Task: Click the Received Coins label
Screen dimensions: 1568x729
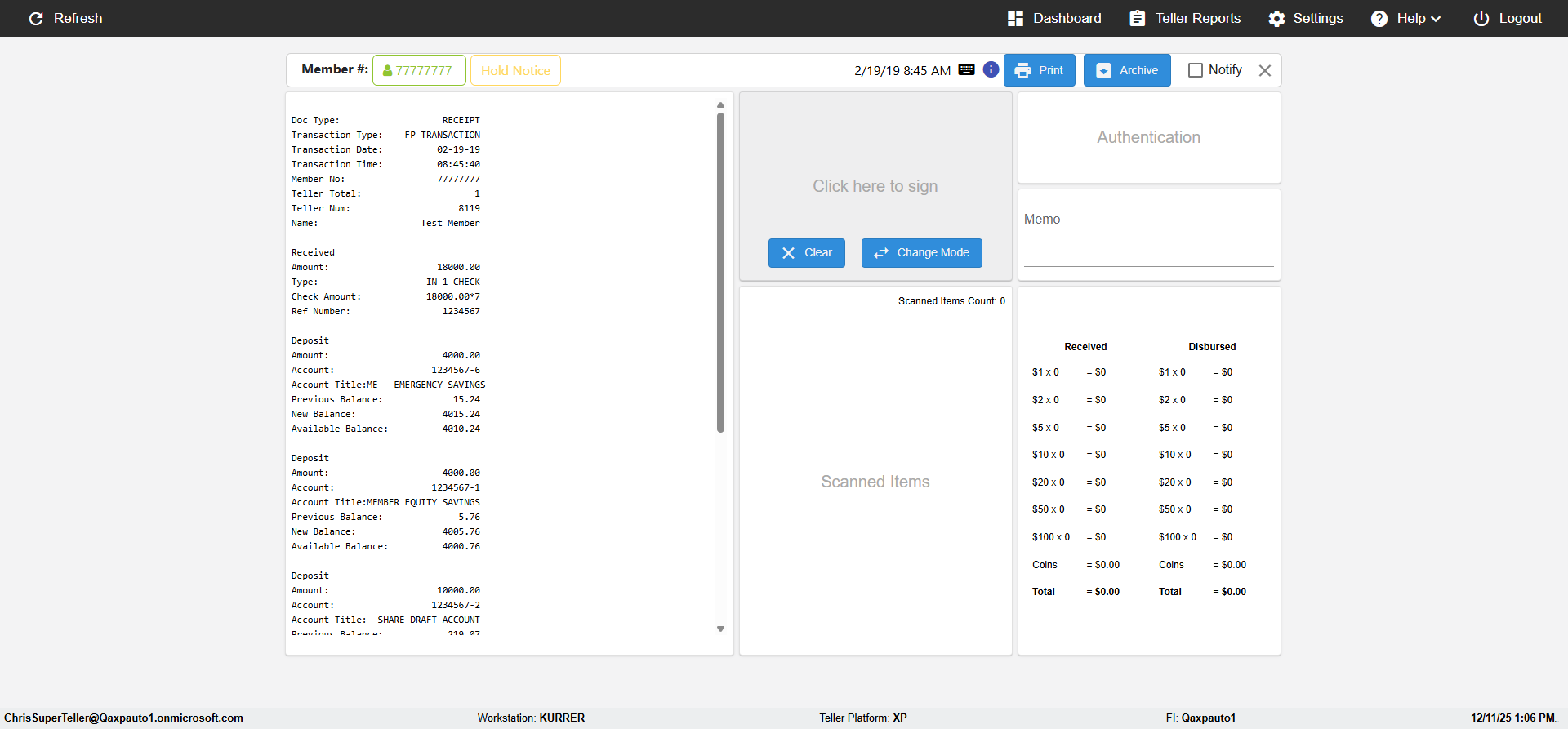Action: (x=1045, y=565)
